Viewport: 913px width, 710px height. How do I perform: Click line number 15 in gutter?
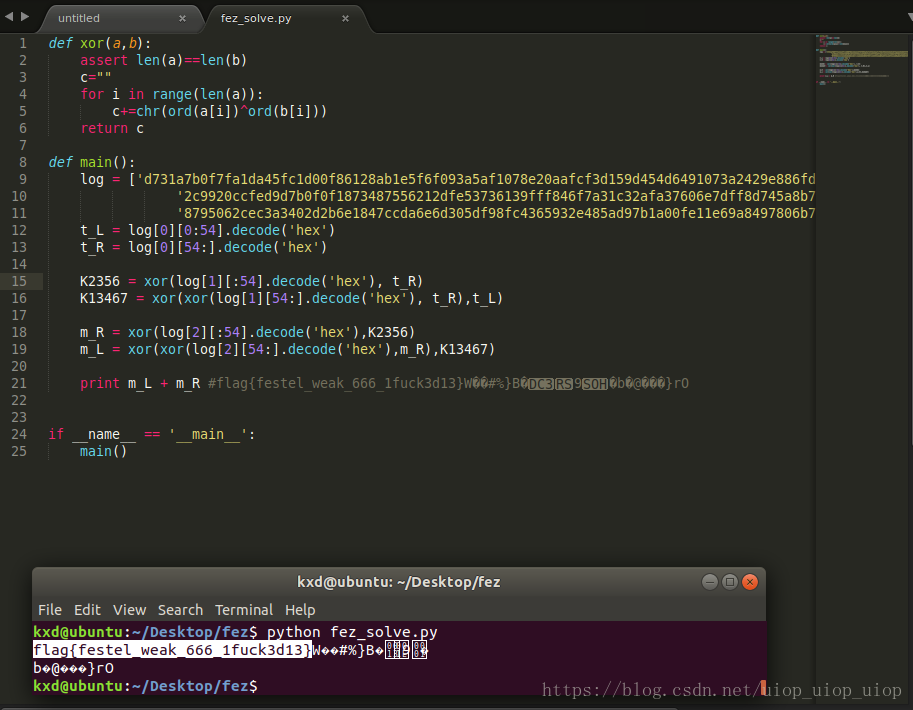point(19,281)
